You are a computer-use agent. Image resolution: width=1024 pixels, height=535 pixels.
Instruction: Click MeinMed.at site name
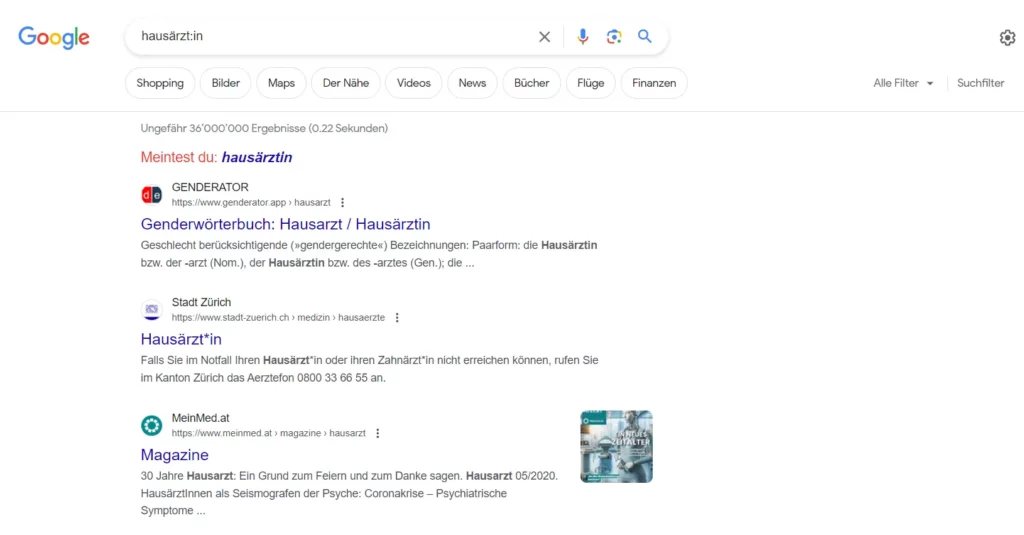[x=200, y=418]
